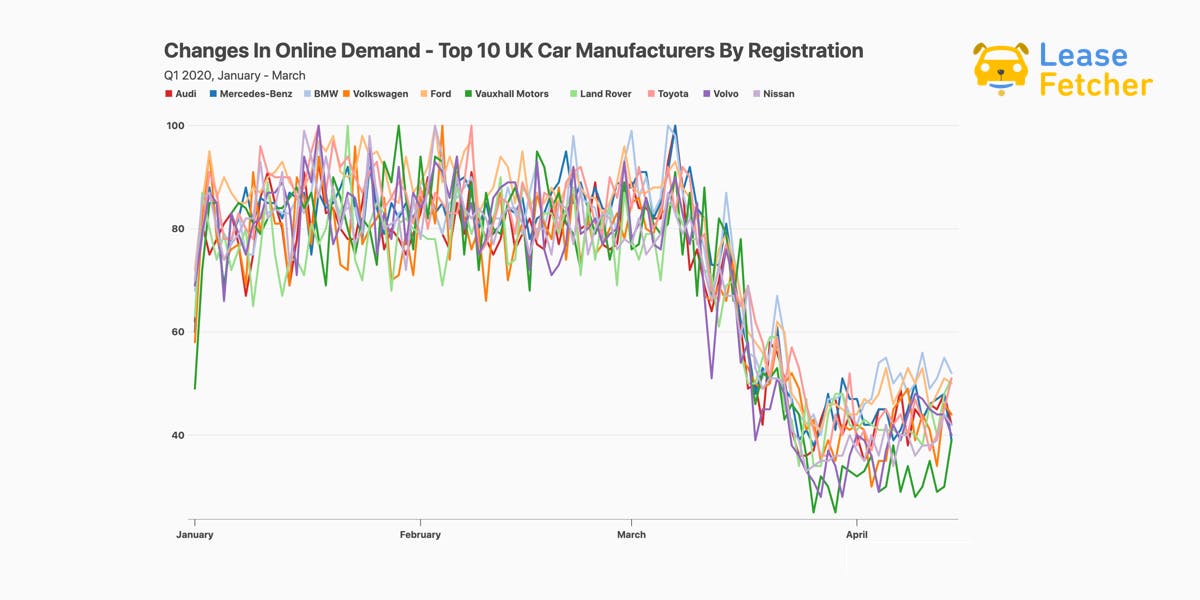The width and height of the screenshot is (1200, 600).
Task: Click the x-axis label February
Action: pos(420,534)
